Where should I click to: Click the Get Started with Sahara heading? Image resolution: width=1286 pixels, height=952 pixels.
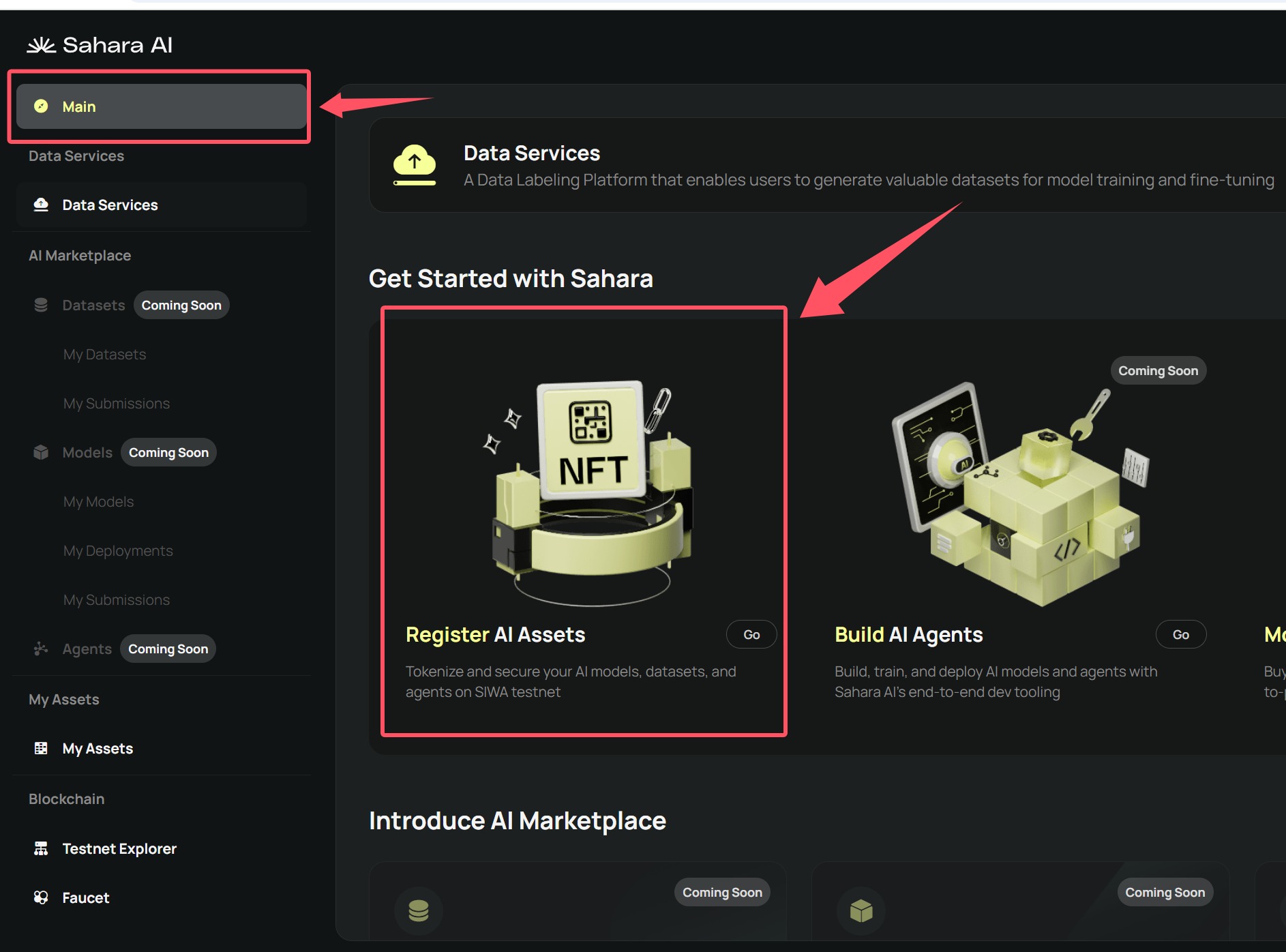point(511,278)
